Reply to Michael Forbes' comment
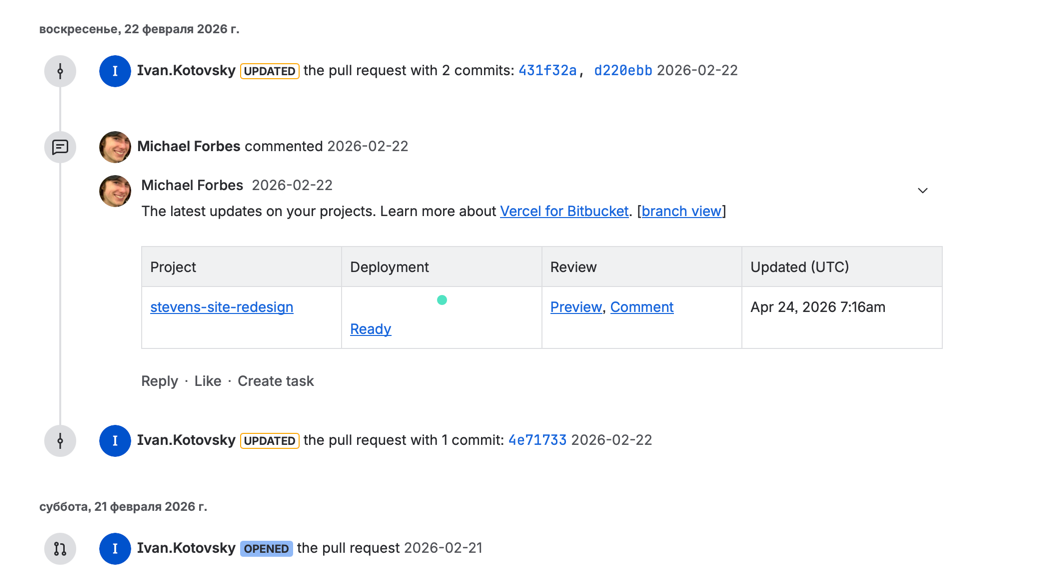 point(159,382)
